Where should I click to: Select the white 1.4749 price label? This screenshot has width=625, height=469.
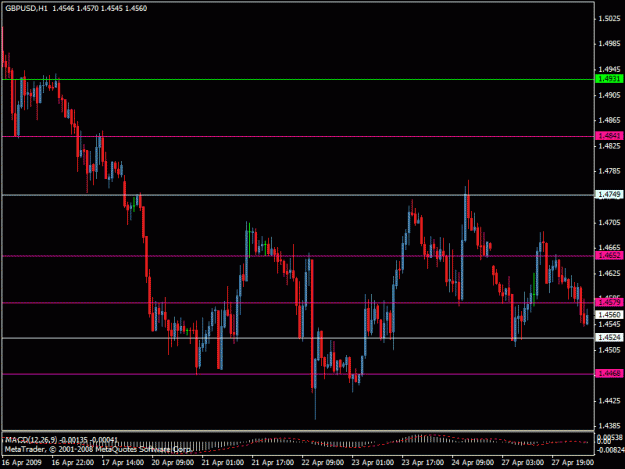(609, 194)
